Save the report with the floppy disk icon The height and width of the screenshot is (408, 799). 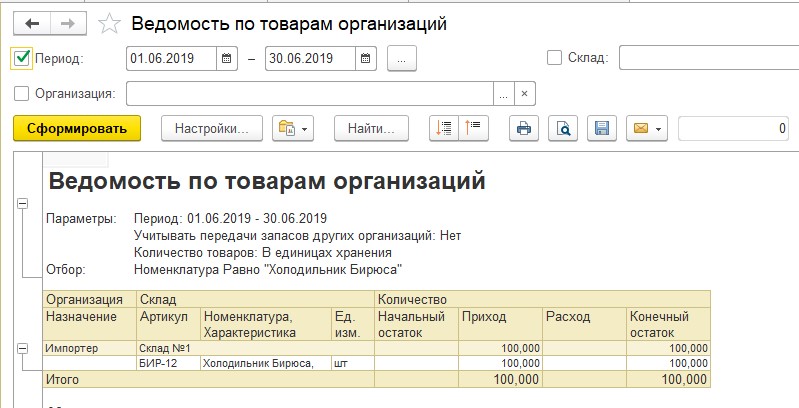[x=602, y=128]
